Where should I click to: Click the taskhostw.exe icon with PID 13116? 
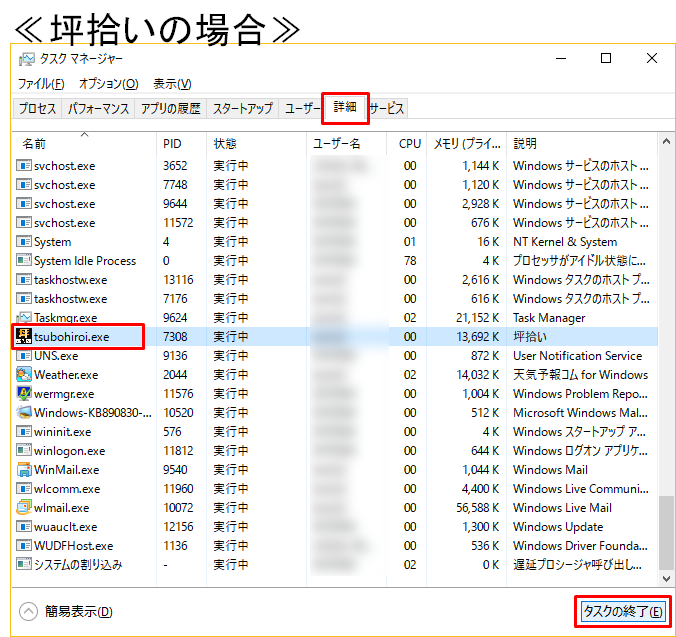coord(24,279)
